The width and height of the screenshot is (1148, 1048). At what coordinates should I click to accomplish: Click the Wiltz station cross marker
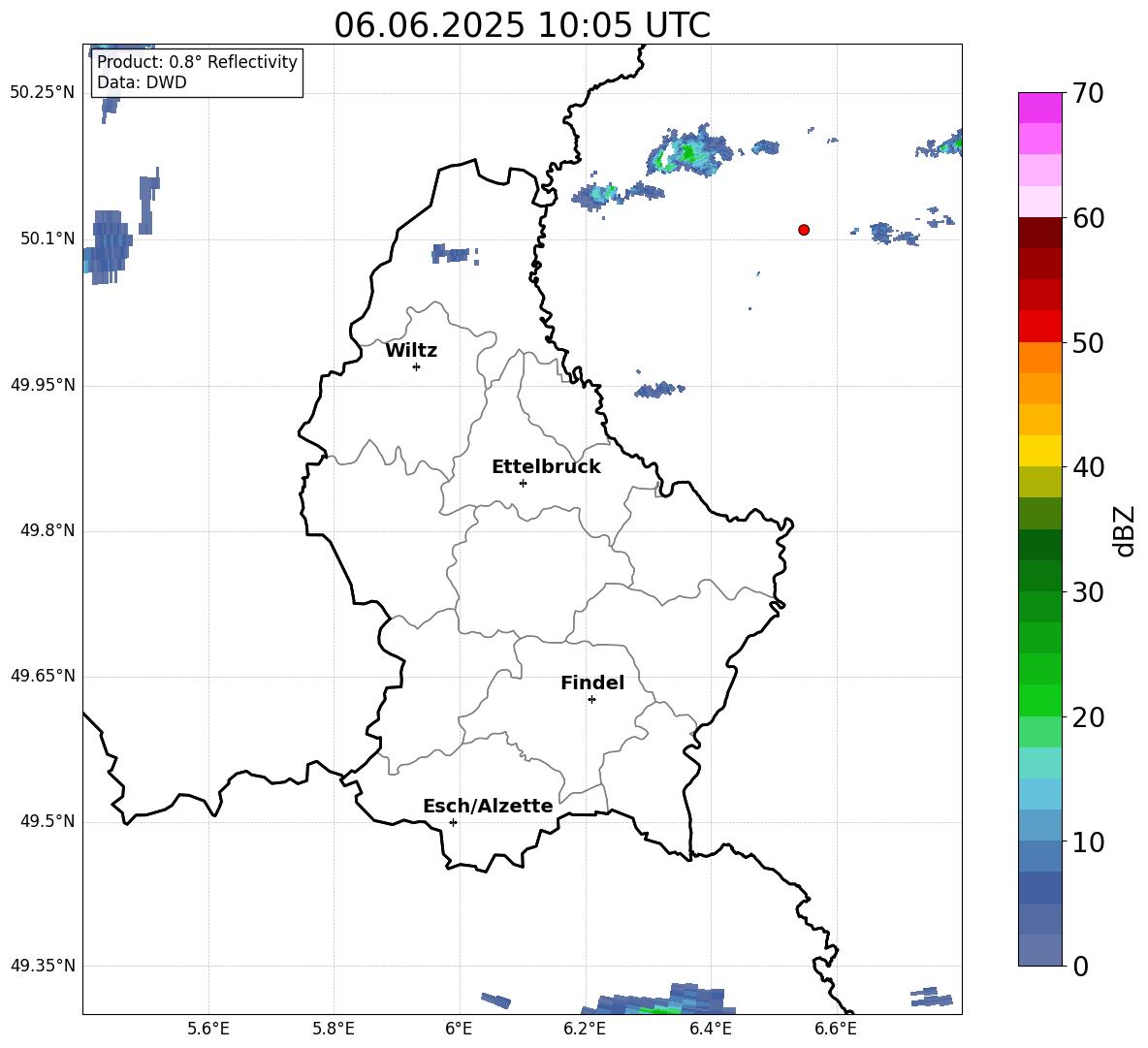pyautogui.click(x=417, y=366)
